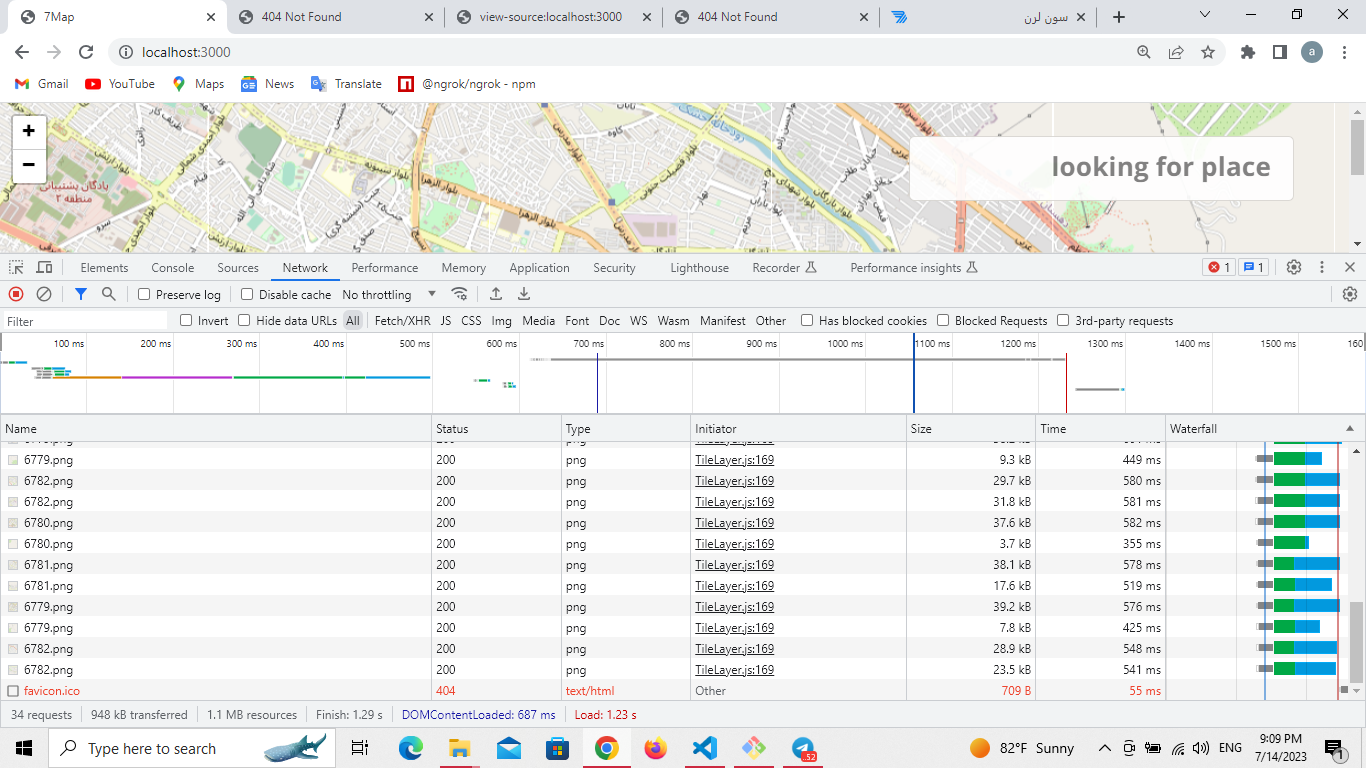Open the Windows Start menu

24,748
